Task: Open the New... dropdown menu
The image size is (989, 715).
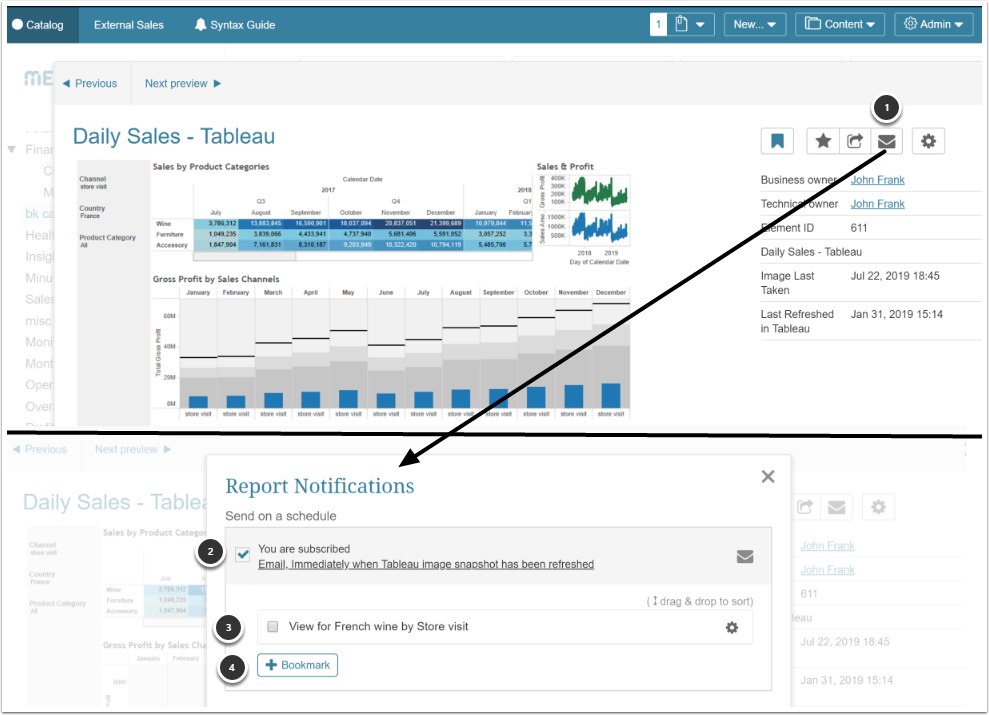Action: click(754, 24)
